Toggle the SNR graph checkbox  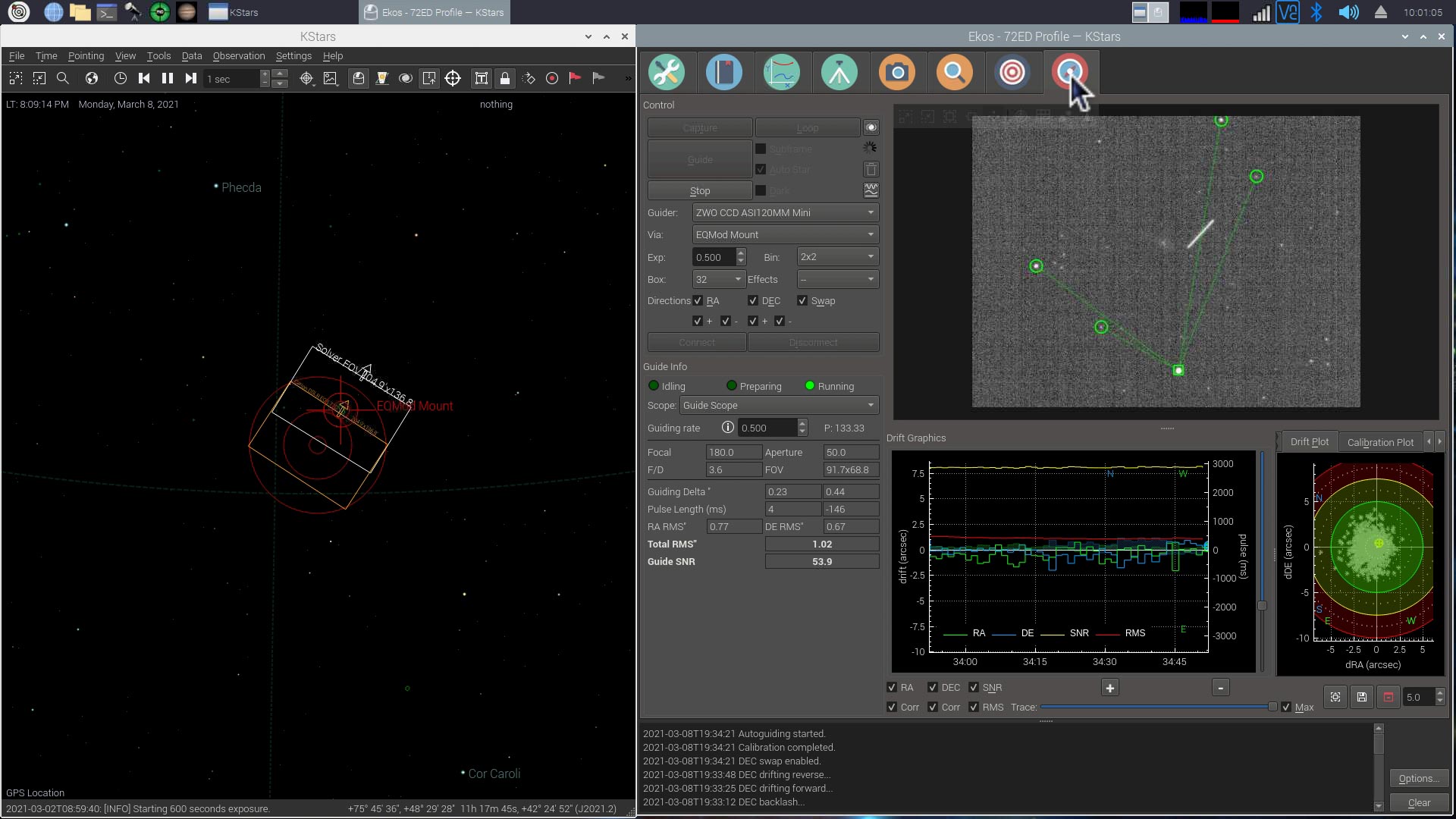[974, 688]
